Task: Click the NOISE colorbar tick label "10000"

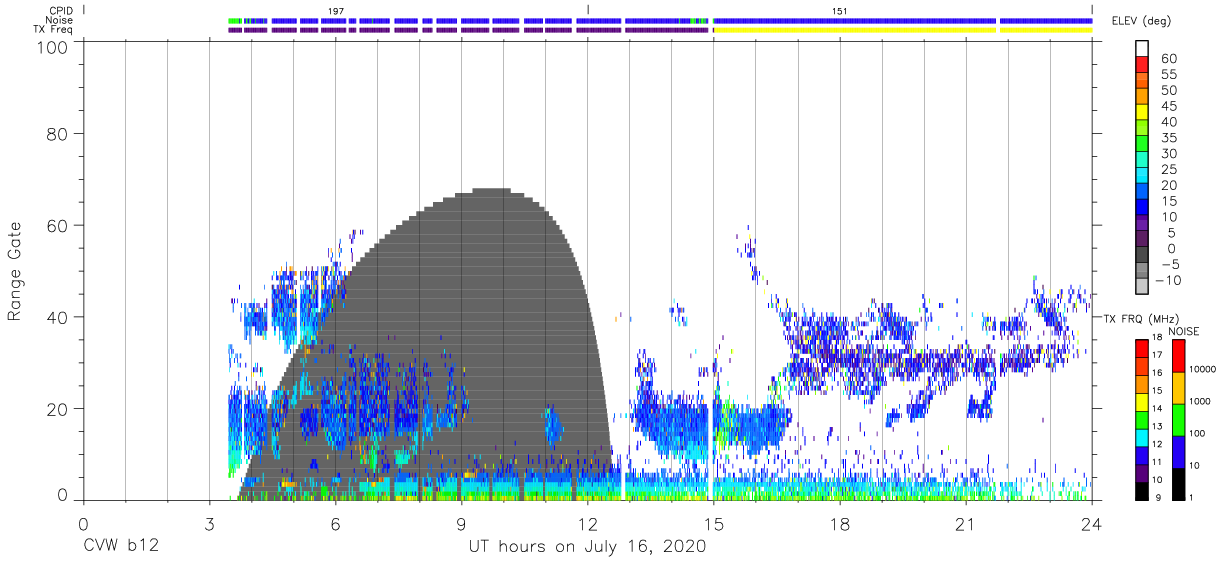Action: coord(1205,369)
